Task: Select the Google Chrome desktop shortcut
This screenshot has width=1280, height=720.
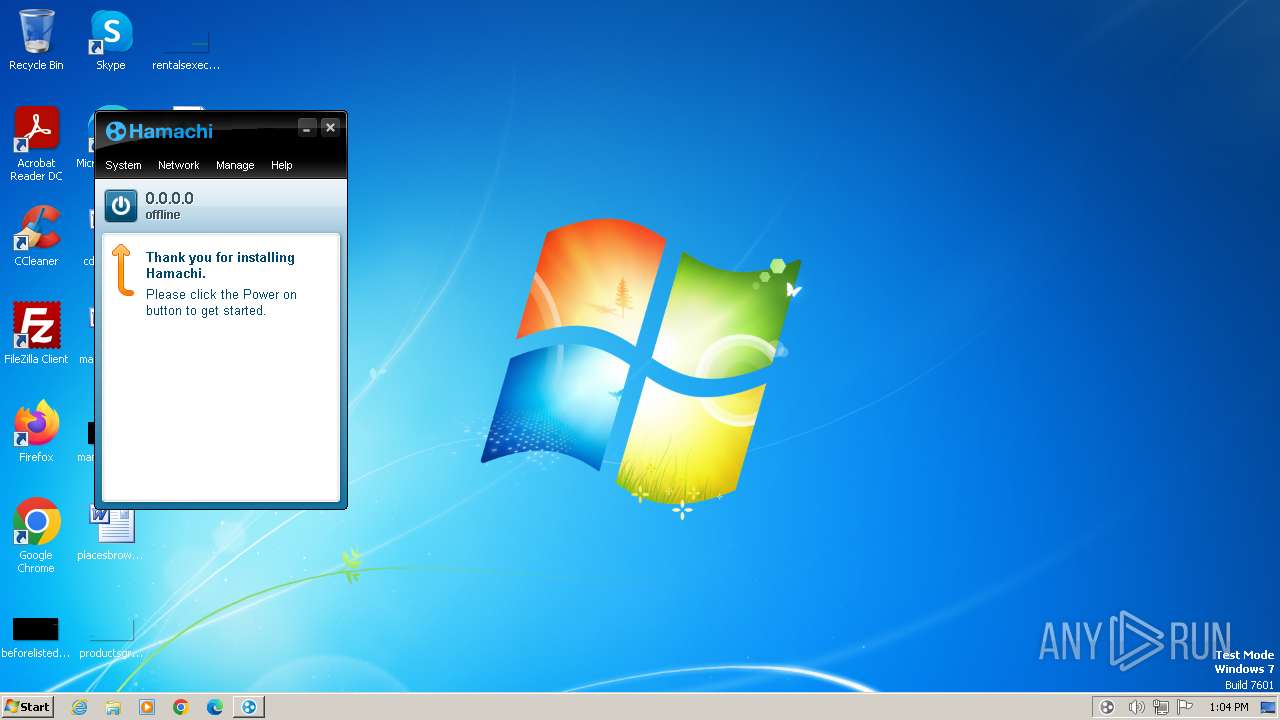Action: click(36, 536)
